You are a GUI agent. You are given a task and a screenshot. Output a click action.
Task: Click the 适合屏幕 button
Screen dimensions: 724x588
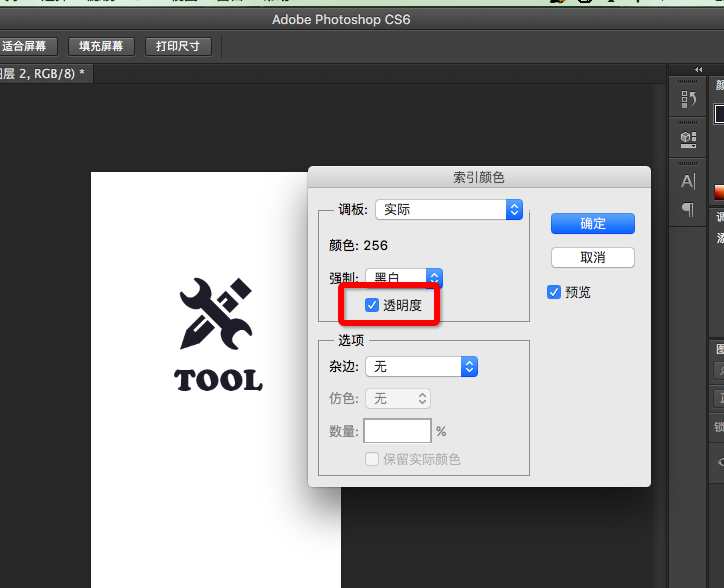tap(28, 47)
